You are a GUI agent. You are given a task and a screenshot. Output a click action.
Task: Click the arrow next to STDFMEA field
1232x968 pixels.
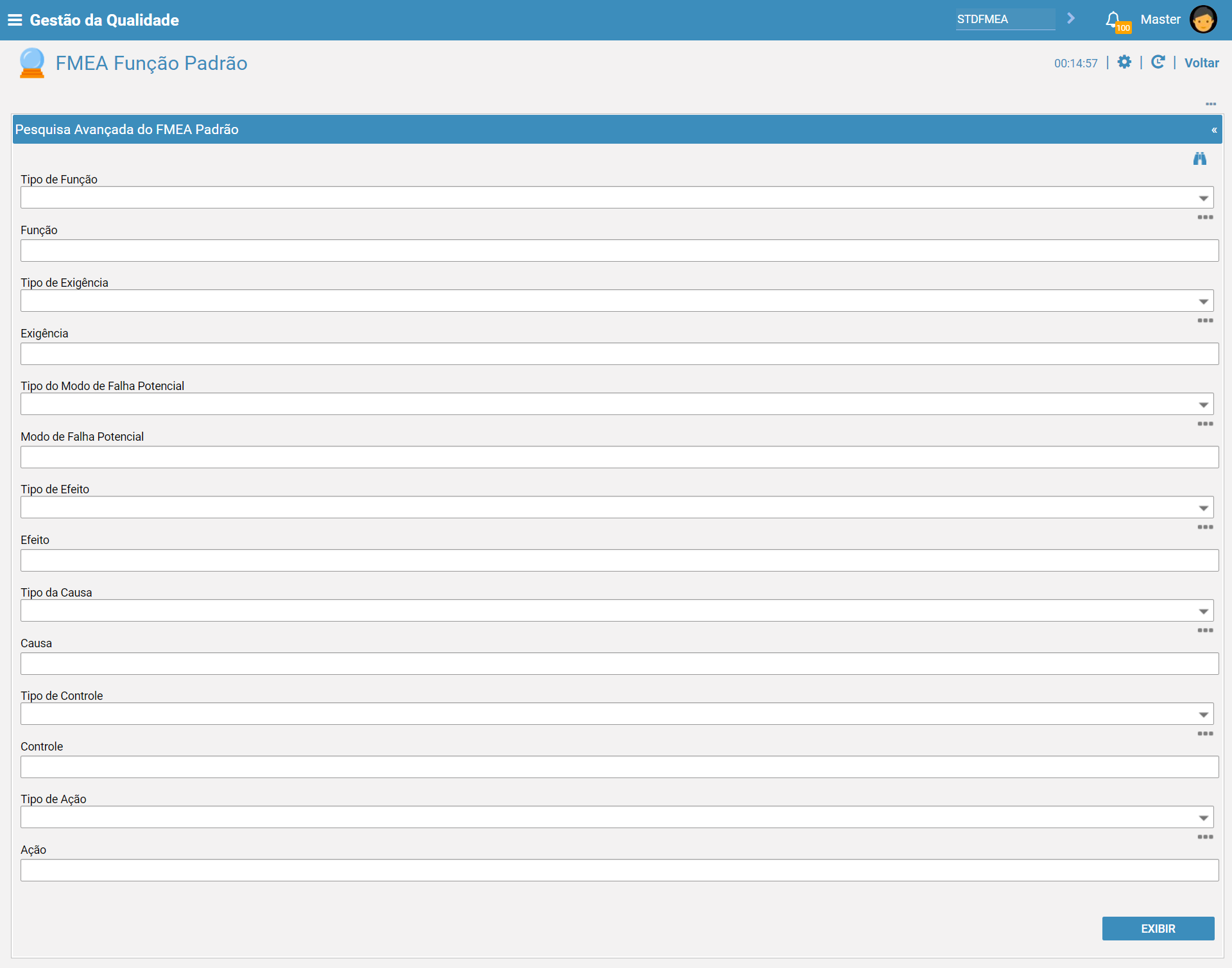point(1071,19)
